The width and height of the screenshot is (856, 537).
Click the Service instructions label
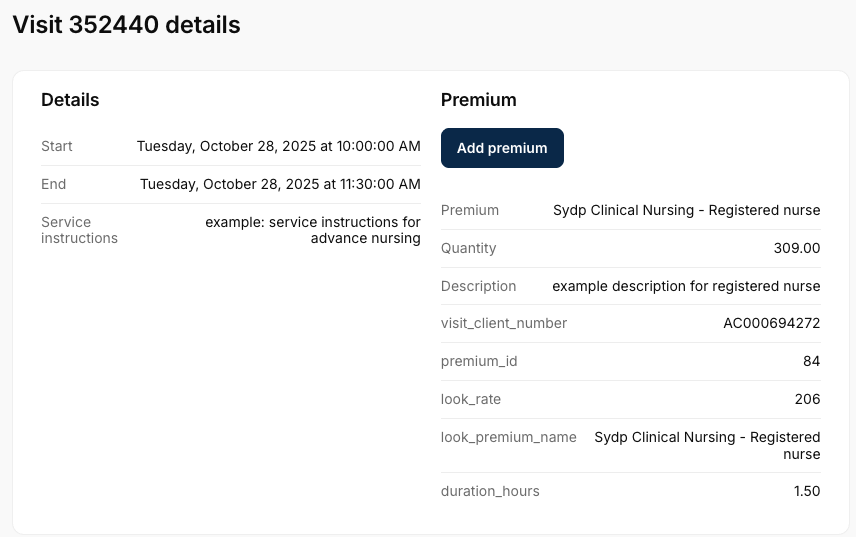point(79,230)
